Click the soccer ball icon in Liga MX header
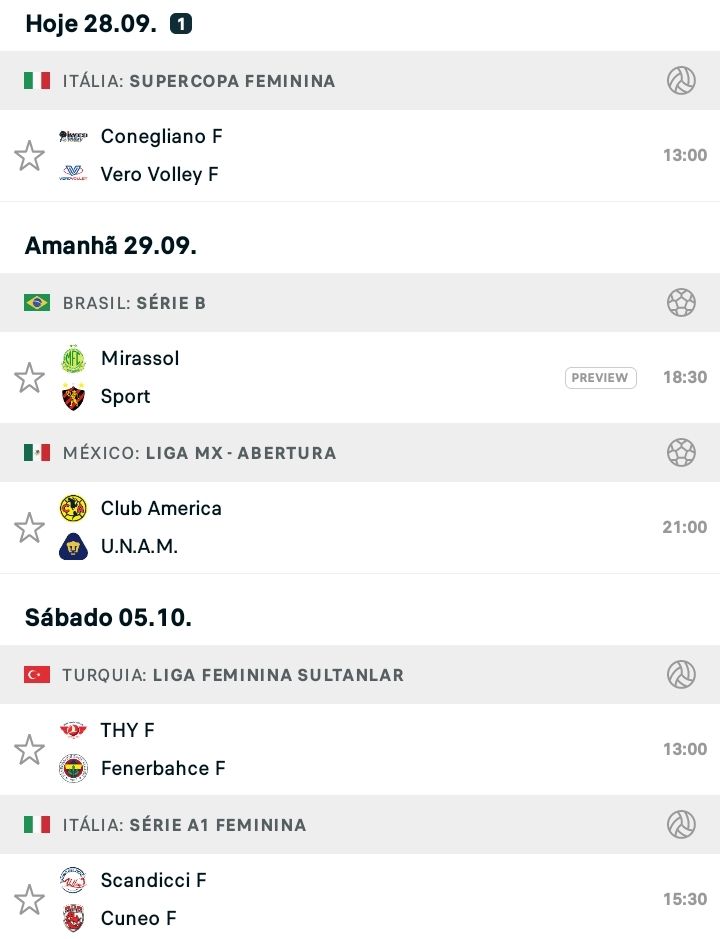The width and height of the screenshot is (720, 939). 681,453
